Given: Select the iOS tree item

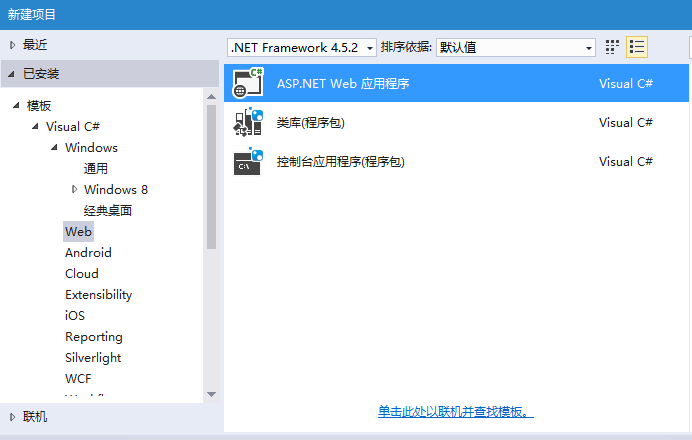Looking at the screenshot, I should 75,316.
